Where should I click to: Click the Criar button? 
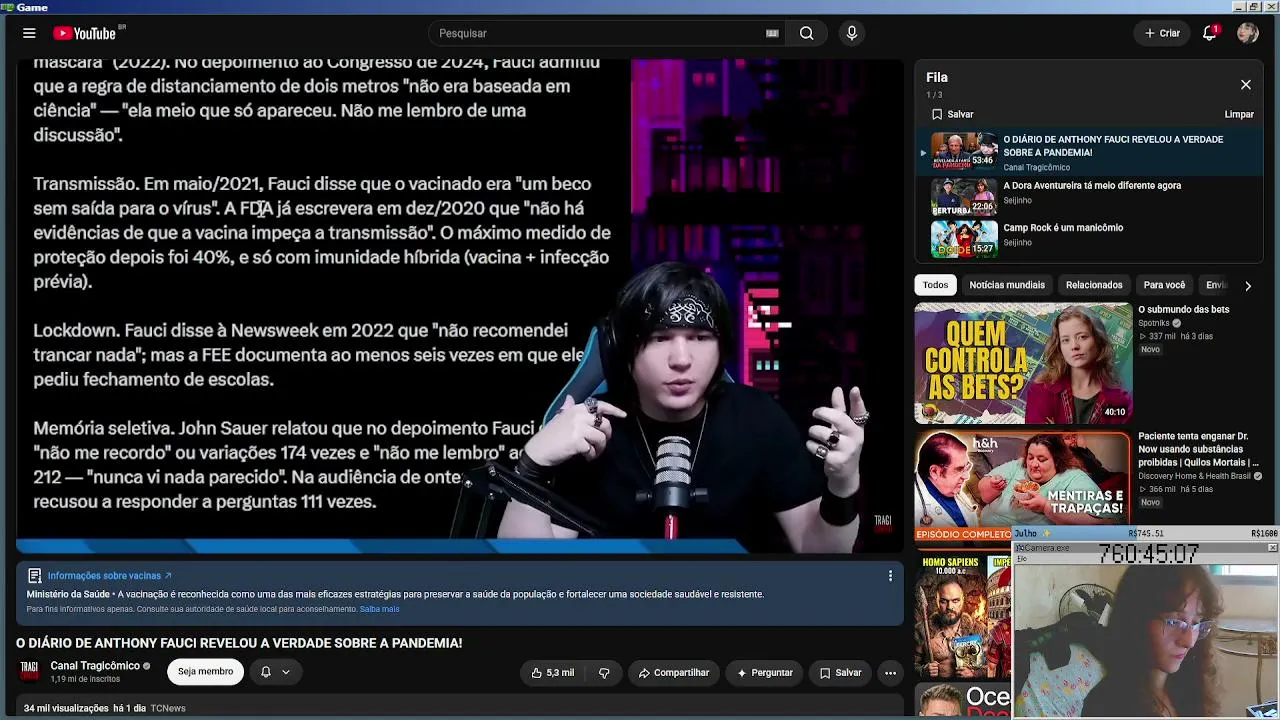pos(1163,33)
